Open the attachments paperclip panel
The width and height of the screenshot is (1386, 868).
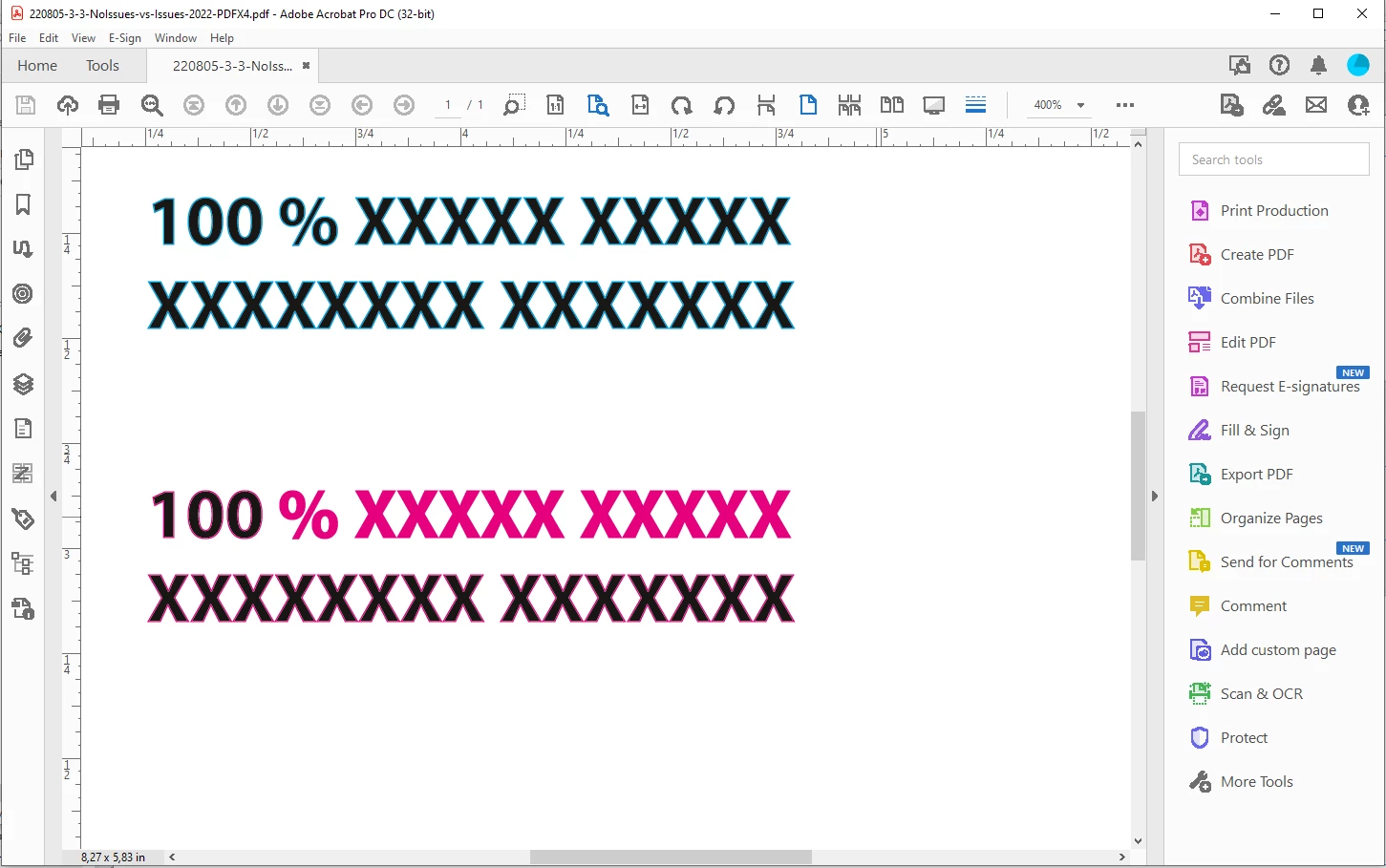(24, 338)
